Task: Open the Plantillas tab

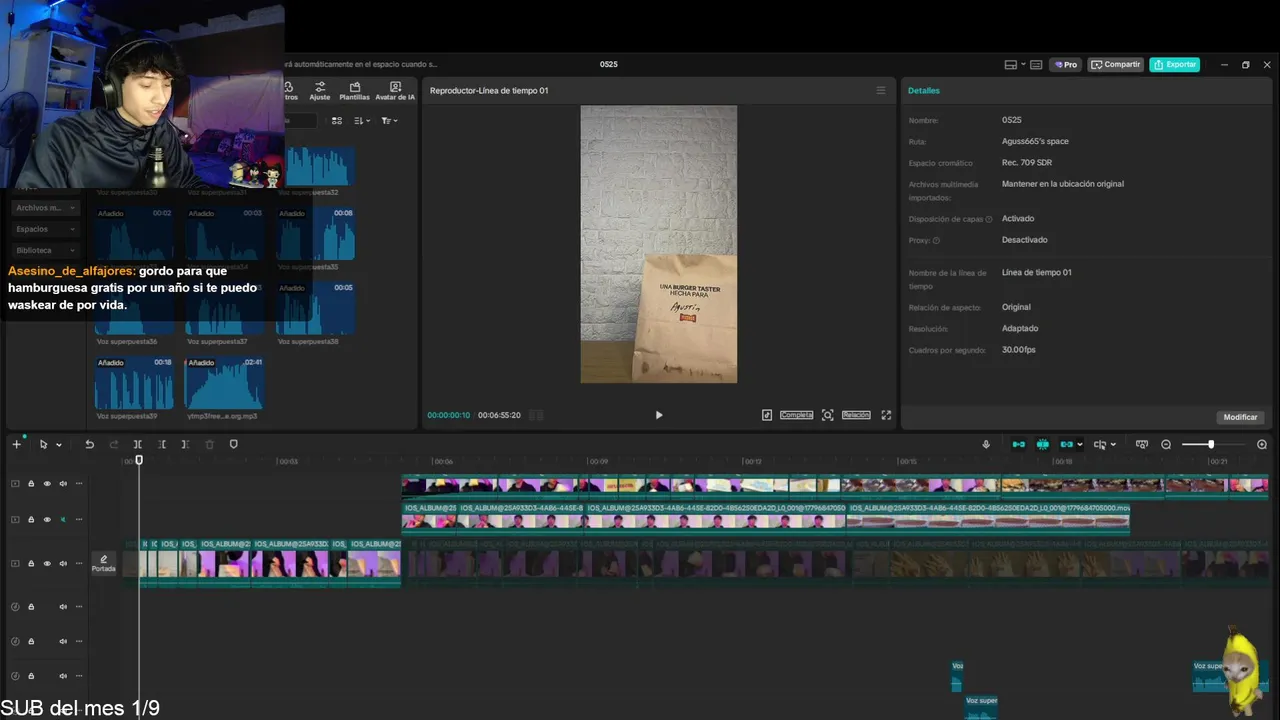Action: (x=354, y=91)
